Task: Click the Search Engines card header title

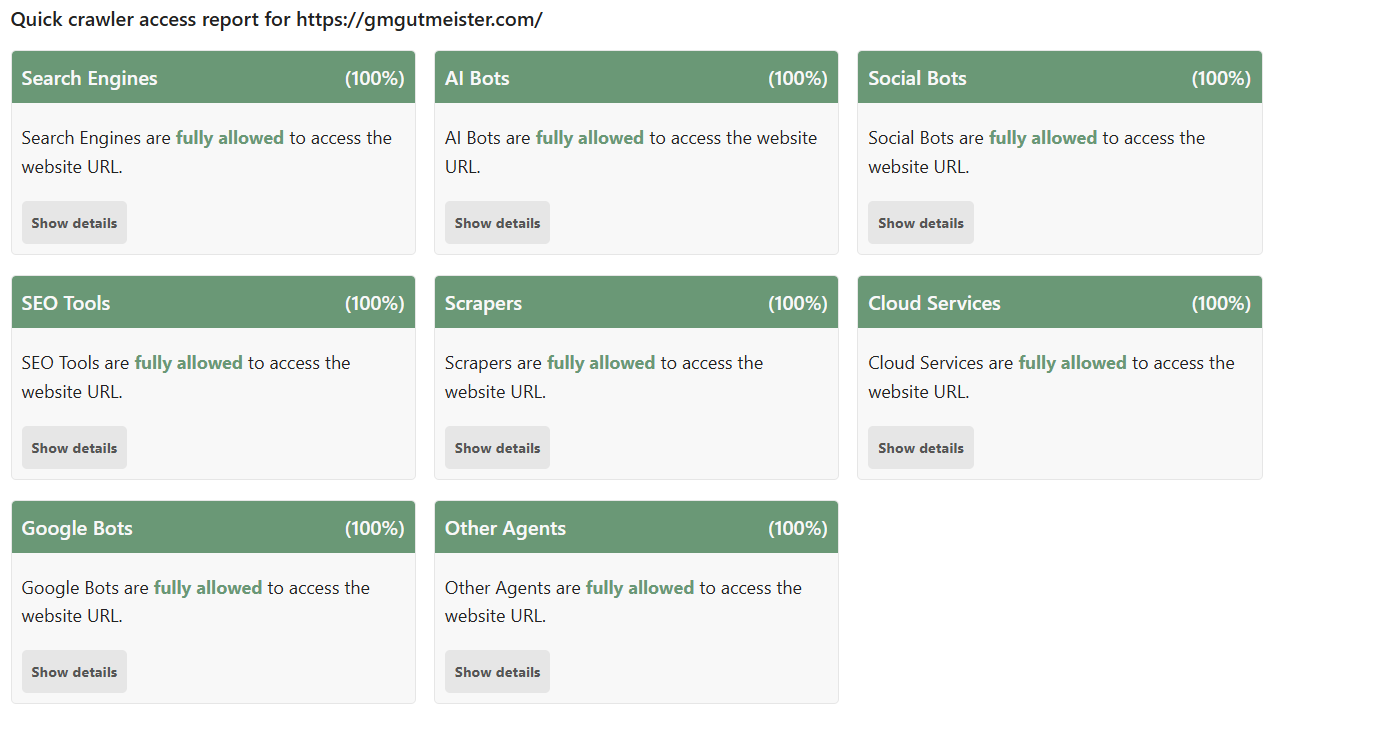Action: point(89,78)
